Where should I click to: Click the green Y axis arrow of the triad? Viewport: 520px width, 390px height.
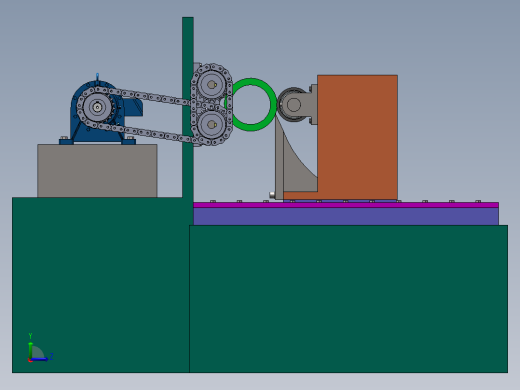pyautogui.click(x=30, y=350)
